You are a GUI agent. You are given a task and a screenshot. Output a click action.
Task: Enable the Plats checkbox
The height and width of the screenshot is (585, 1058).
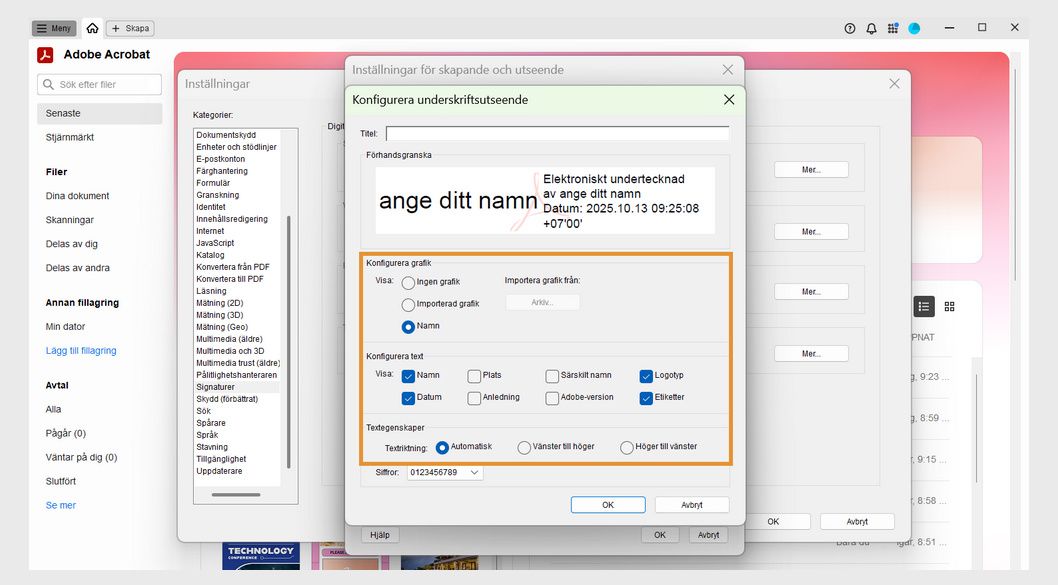(472, 375)
